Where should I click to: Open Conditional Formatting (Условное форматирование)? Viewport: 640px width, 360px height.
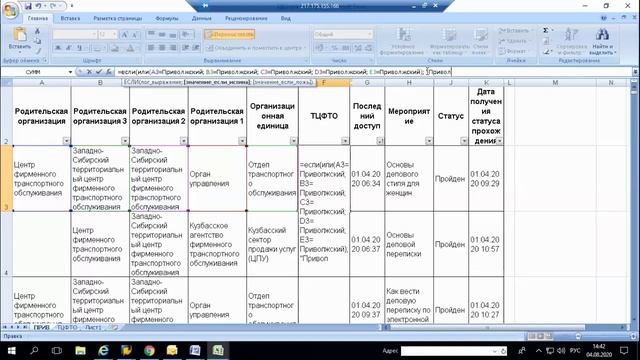click(402, 41)
